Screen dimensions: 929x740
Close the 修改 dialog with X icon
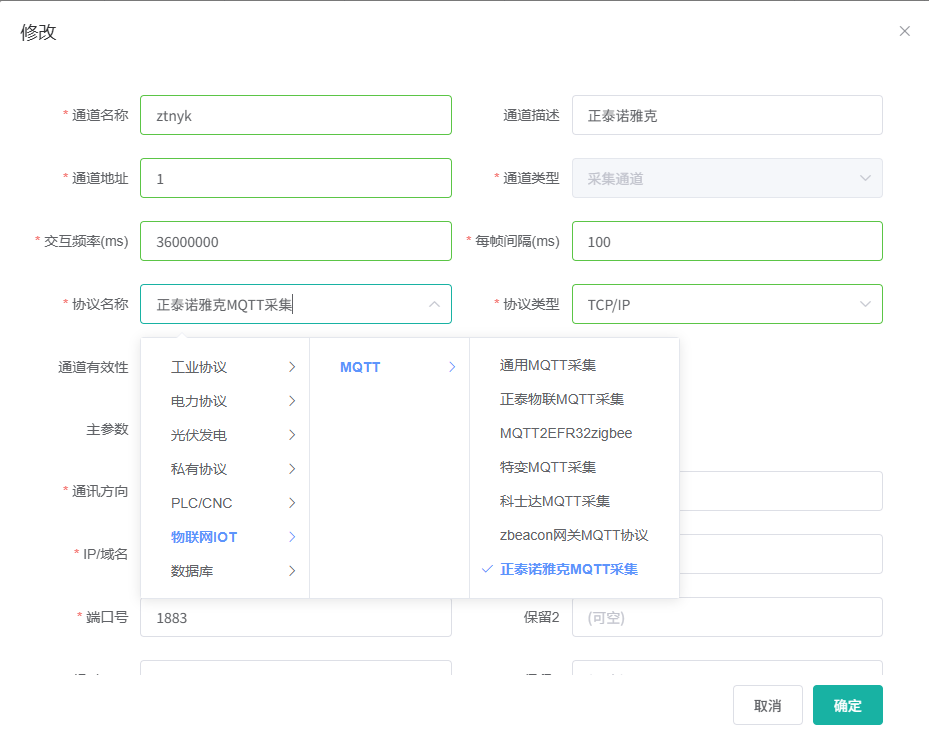904,31
